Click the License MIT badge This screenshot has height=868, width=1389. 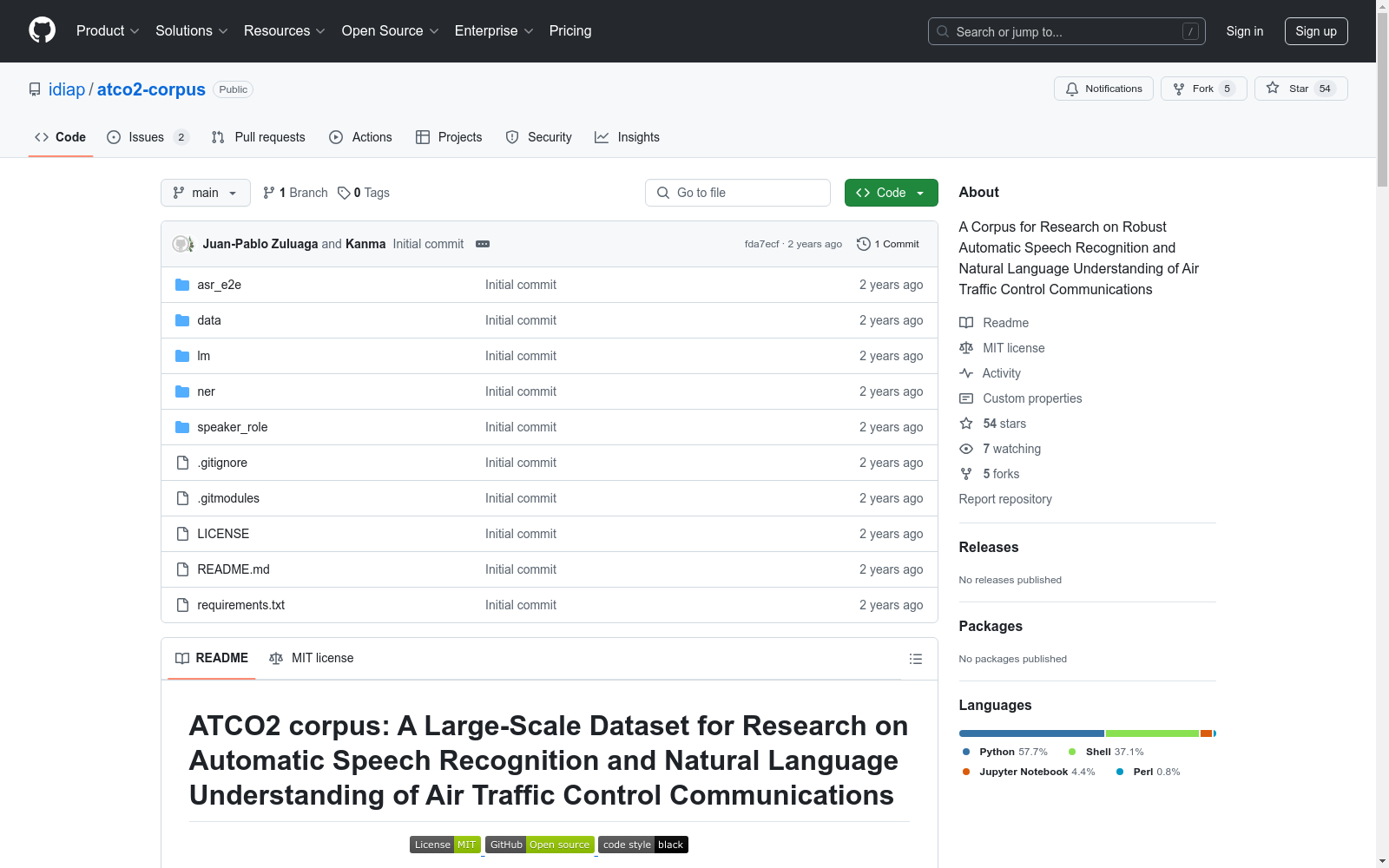coord(445,845)
